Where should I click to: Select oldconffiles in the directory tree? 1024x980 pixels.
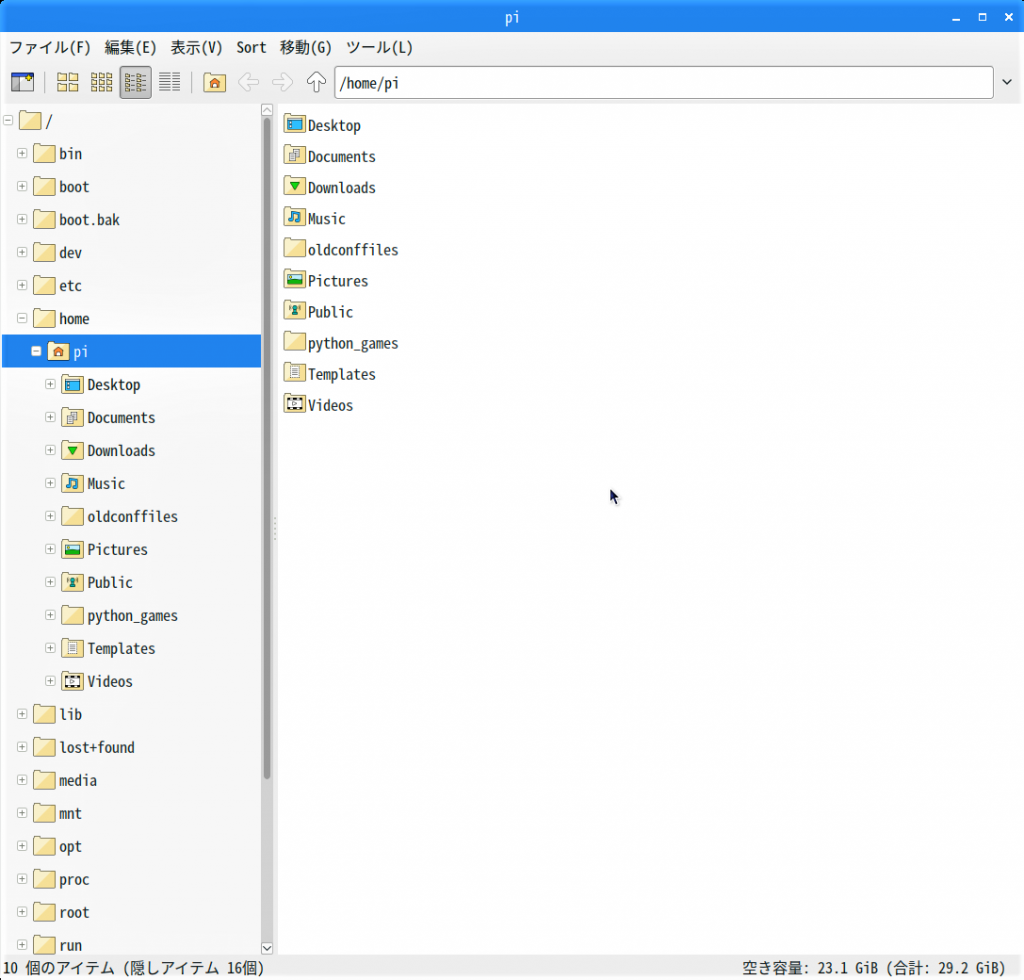133,516
